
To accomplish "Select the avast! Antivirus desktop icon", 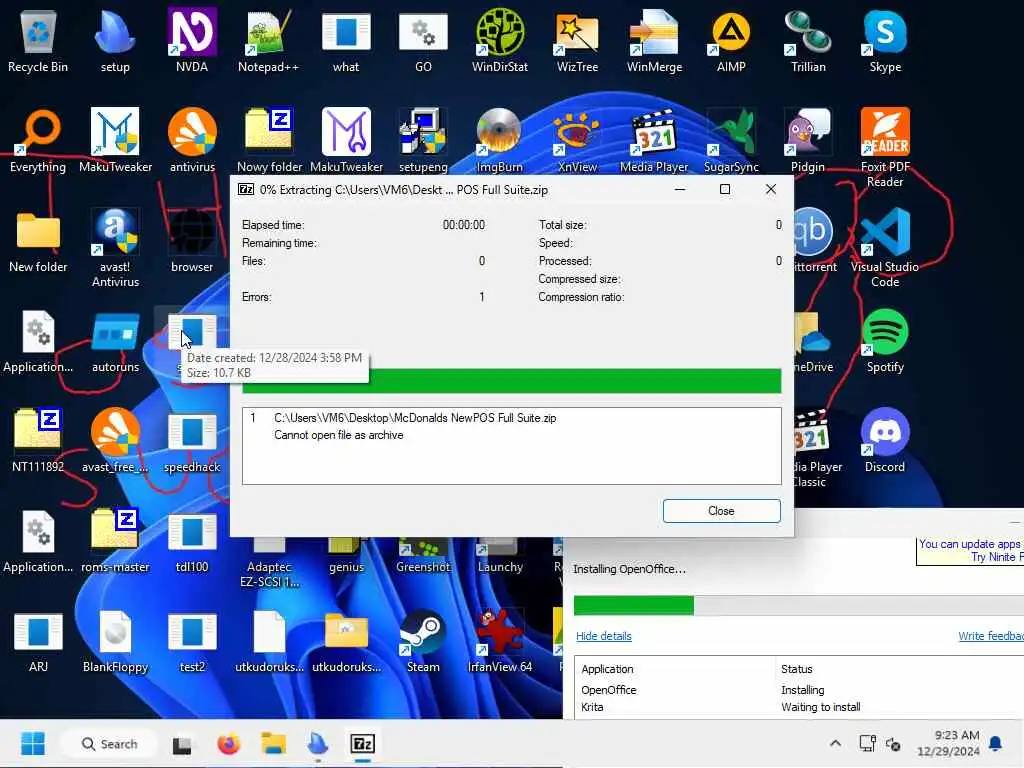I will pos(115,248).
